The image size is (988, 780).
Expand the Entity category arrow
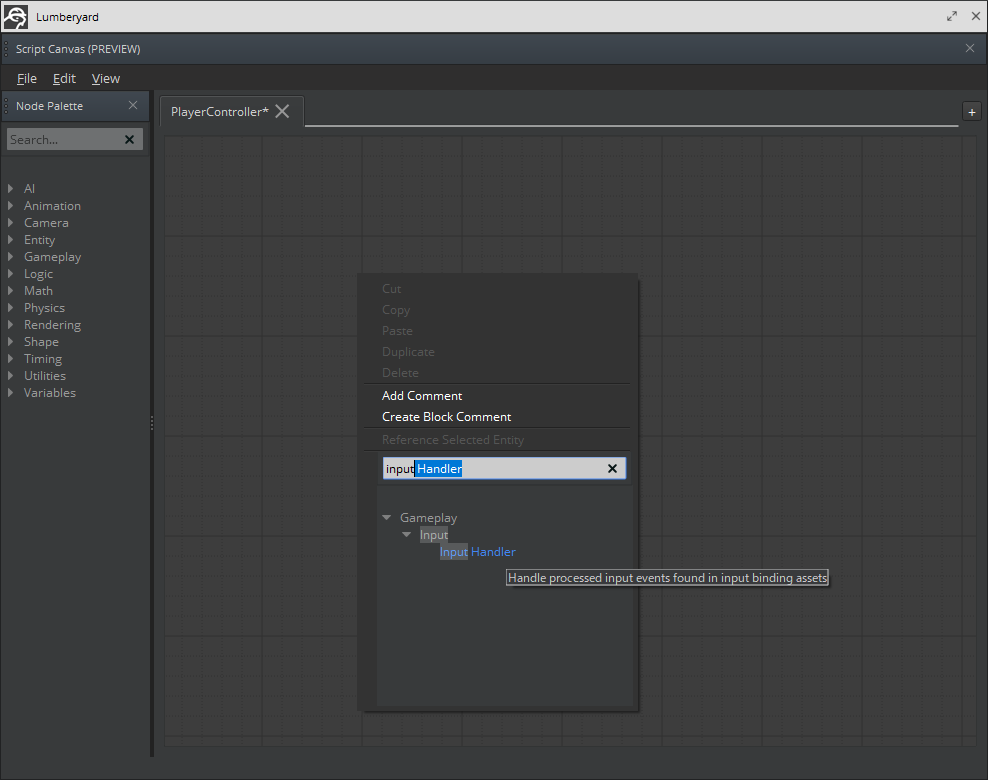click(10, 239)
